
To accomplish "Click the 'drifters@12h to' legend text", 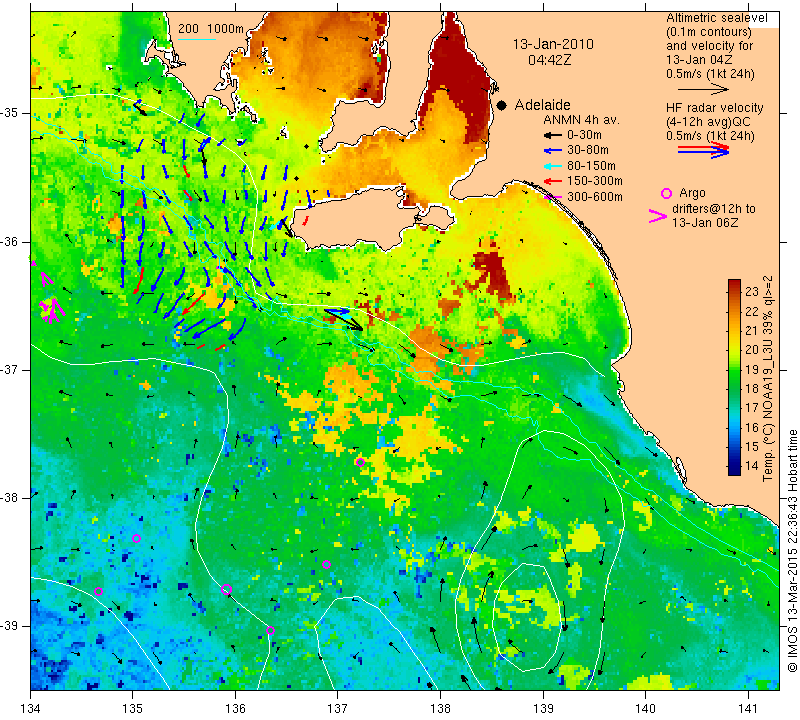I will click(x=713, y=209).
